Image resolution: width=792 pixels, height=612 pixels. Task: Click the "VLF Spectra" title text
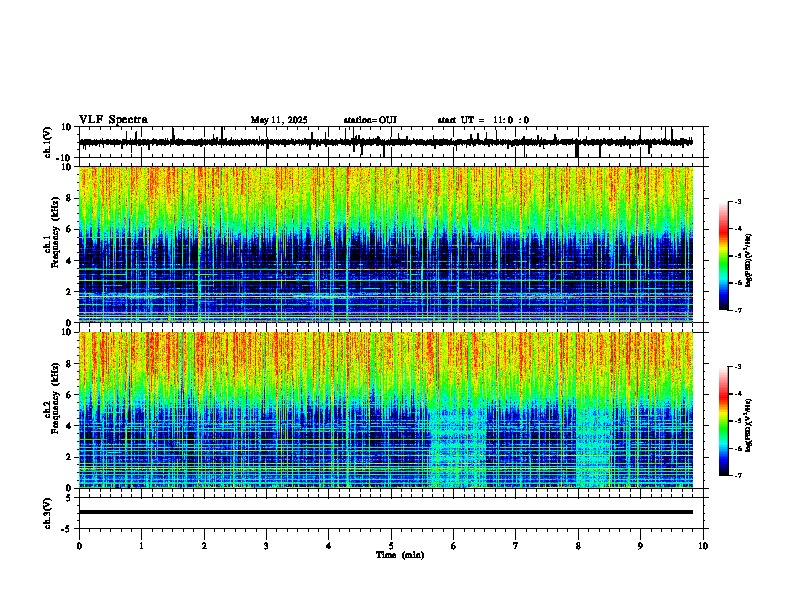[x=113, y=120]
